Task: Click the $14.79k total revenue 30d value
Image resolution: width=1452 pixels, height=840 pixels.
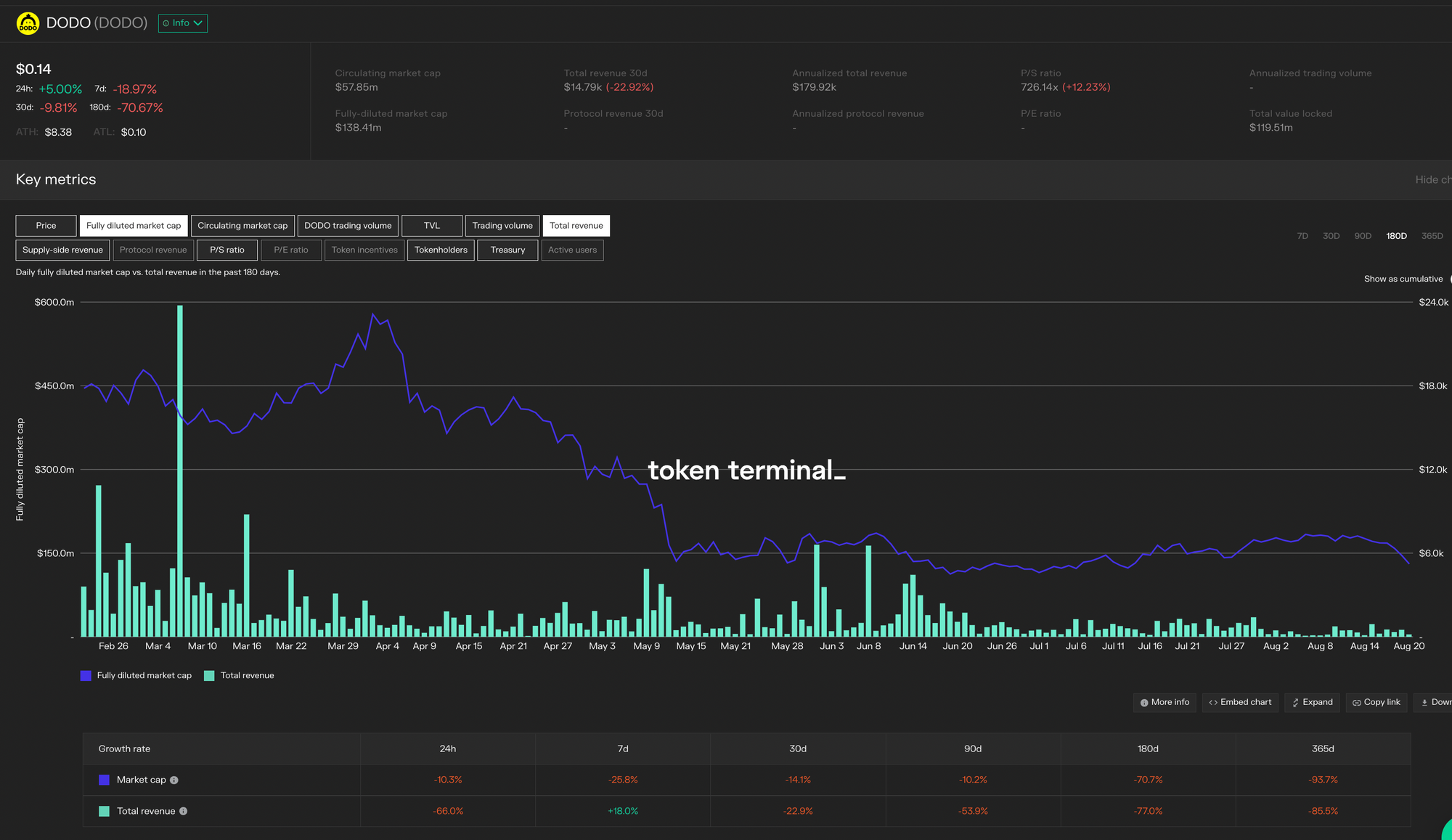Action: (x=582, y=87)
